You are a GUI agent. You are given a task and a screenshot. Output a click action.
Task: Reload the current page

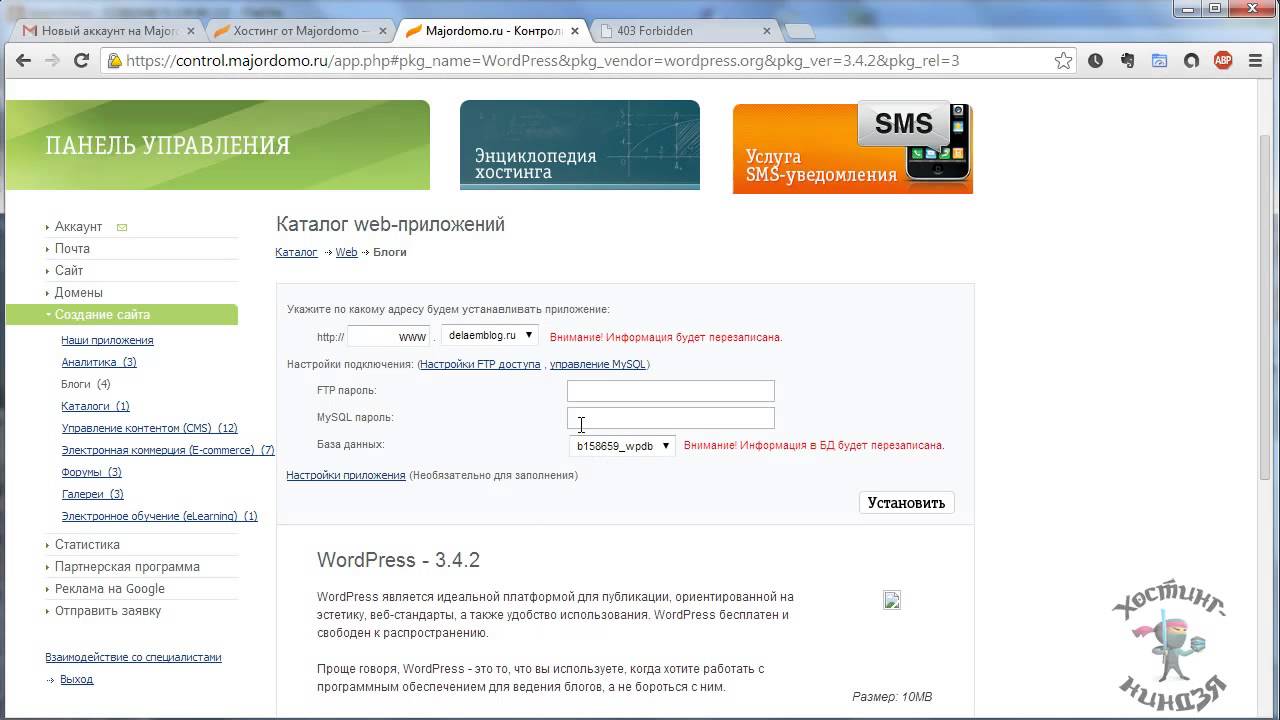[x=82, y=61]
